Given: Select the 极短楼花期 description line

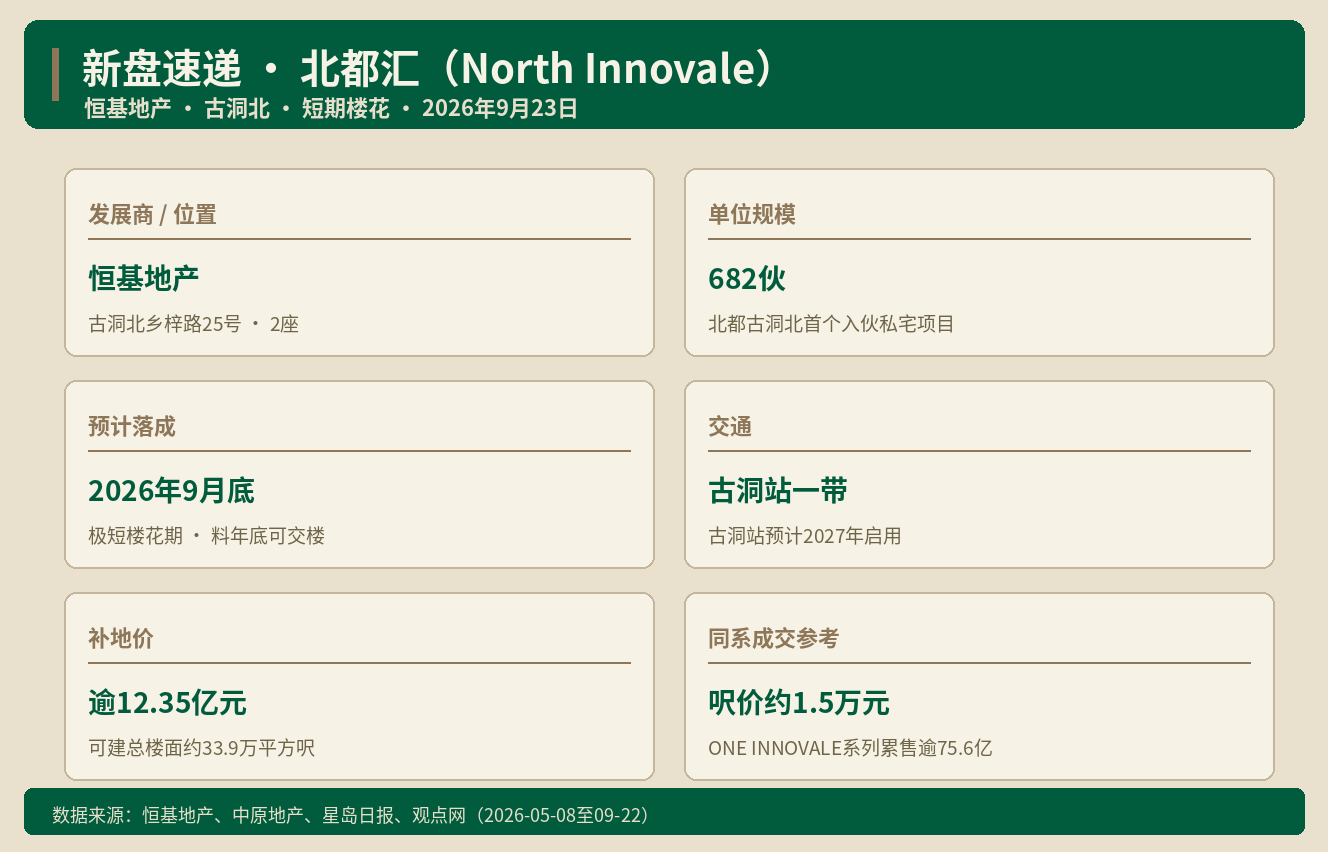Looking at the screenshot, I should tap(206, 536).
